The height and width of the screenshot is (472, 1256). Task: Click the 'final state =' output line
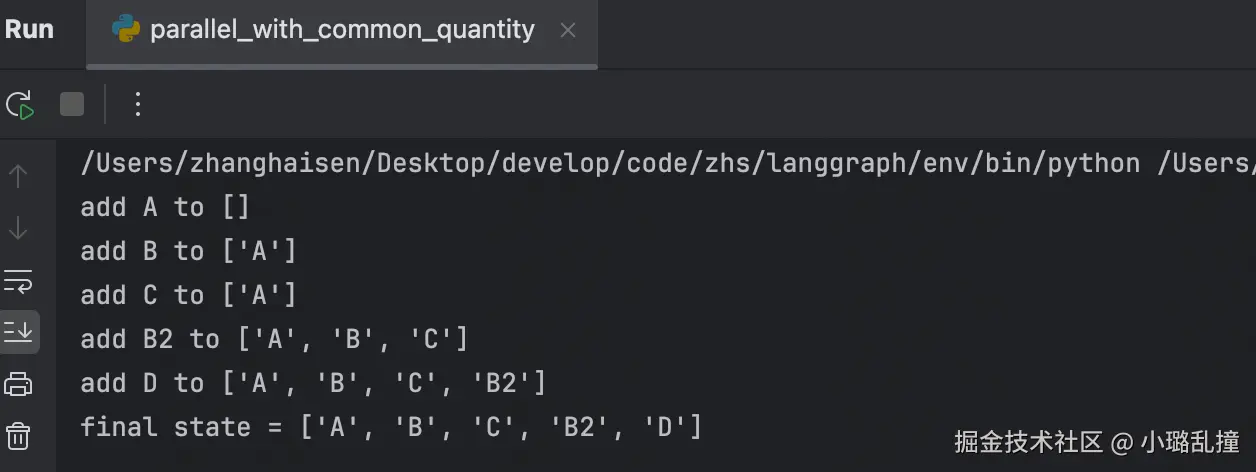point(391,428)
